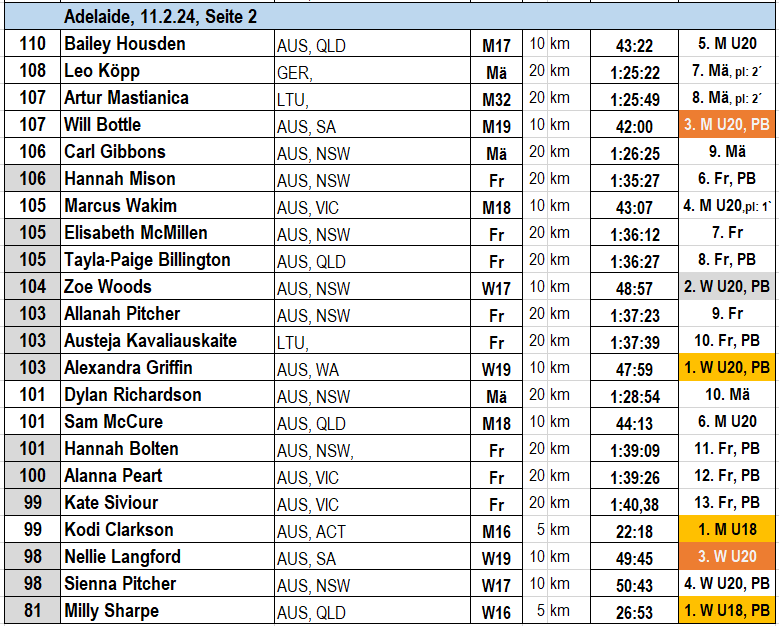The image size is (780, 631).
Task: Select Milly Sharpe's points cell 81
Action: point(32,610)
